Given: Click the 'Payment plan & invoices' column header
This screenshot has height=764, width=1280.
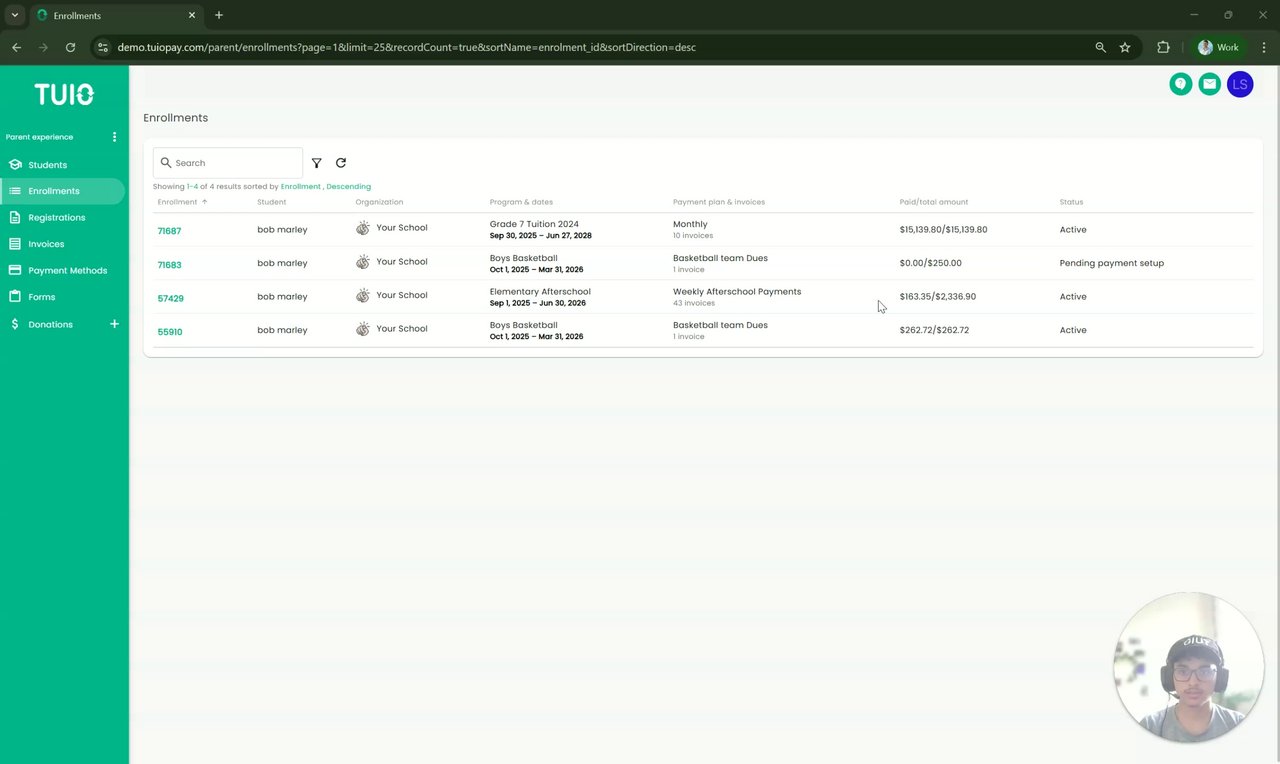Looking at the screenshot, I should (x=719, y=202).
